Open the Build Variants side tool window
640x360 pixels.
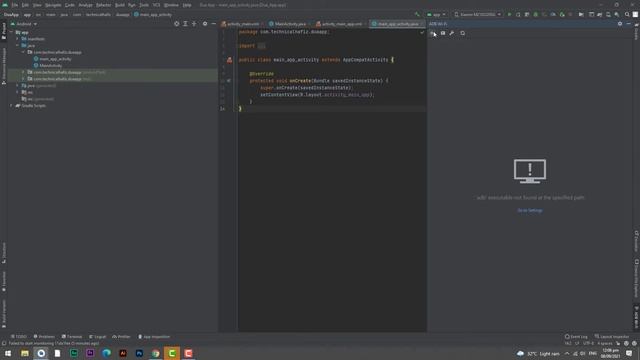point(4,313)
